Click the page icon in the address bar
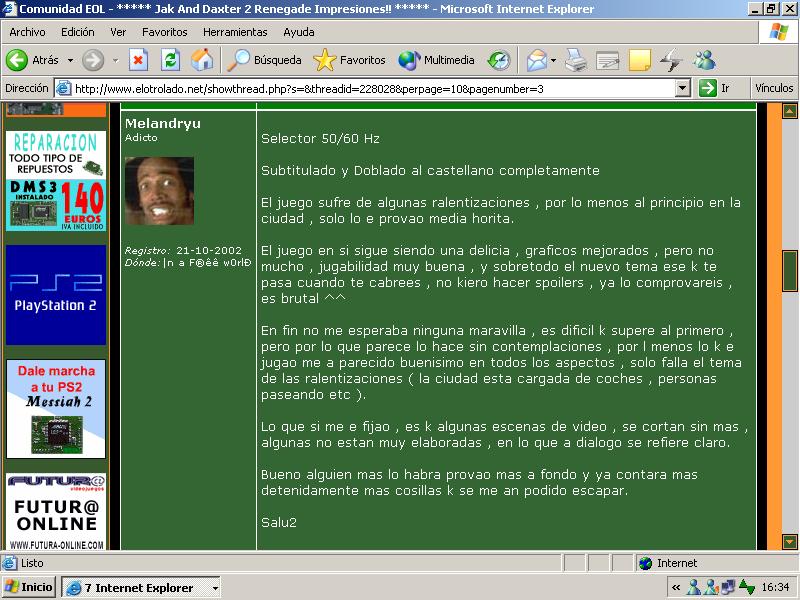The width and height of the screenshot is (800, 600). click(x=63, y=88)
